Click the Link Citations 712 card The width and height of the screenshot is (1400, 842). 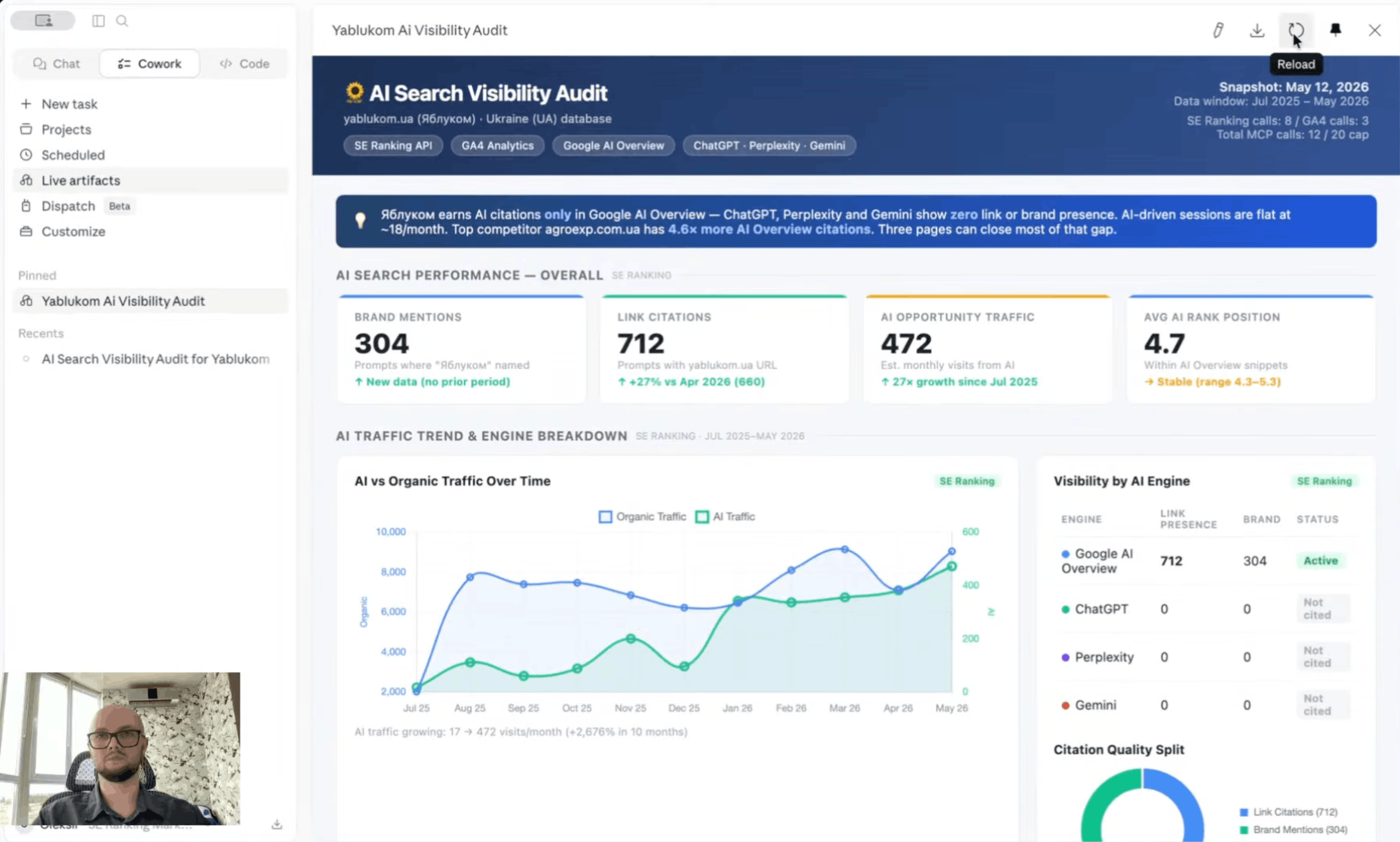(x=724, y=349)
